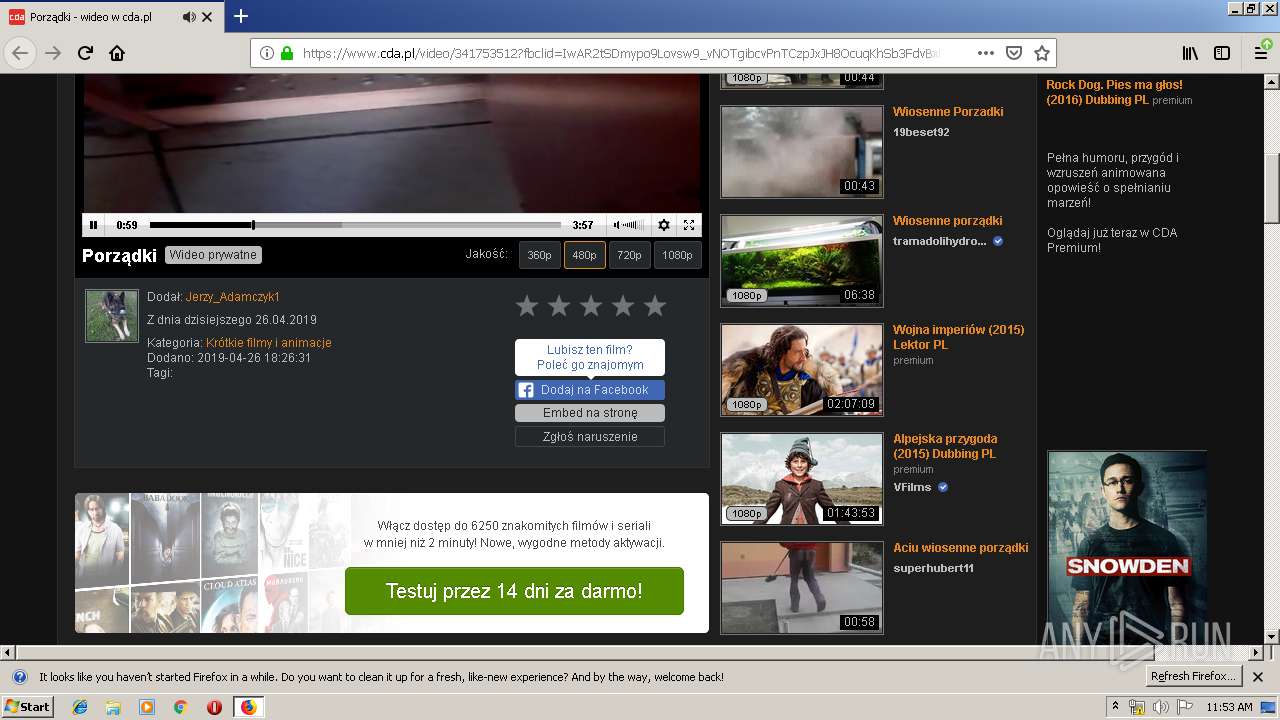Pause the video with the pause button
The width and height of the screenshot is (1280, 720).
coord(94,225)
